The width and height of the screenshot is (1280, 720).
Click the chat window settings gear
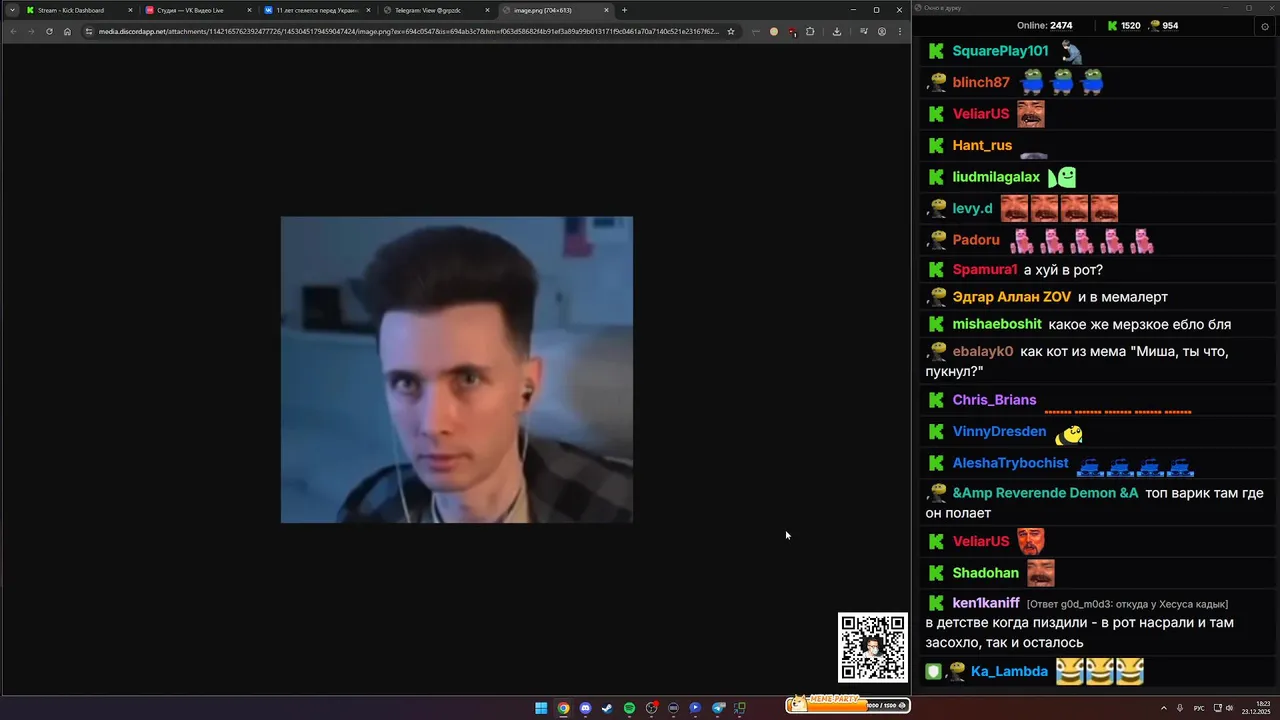(1264, 27)
